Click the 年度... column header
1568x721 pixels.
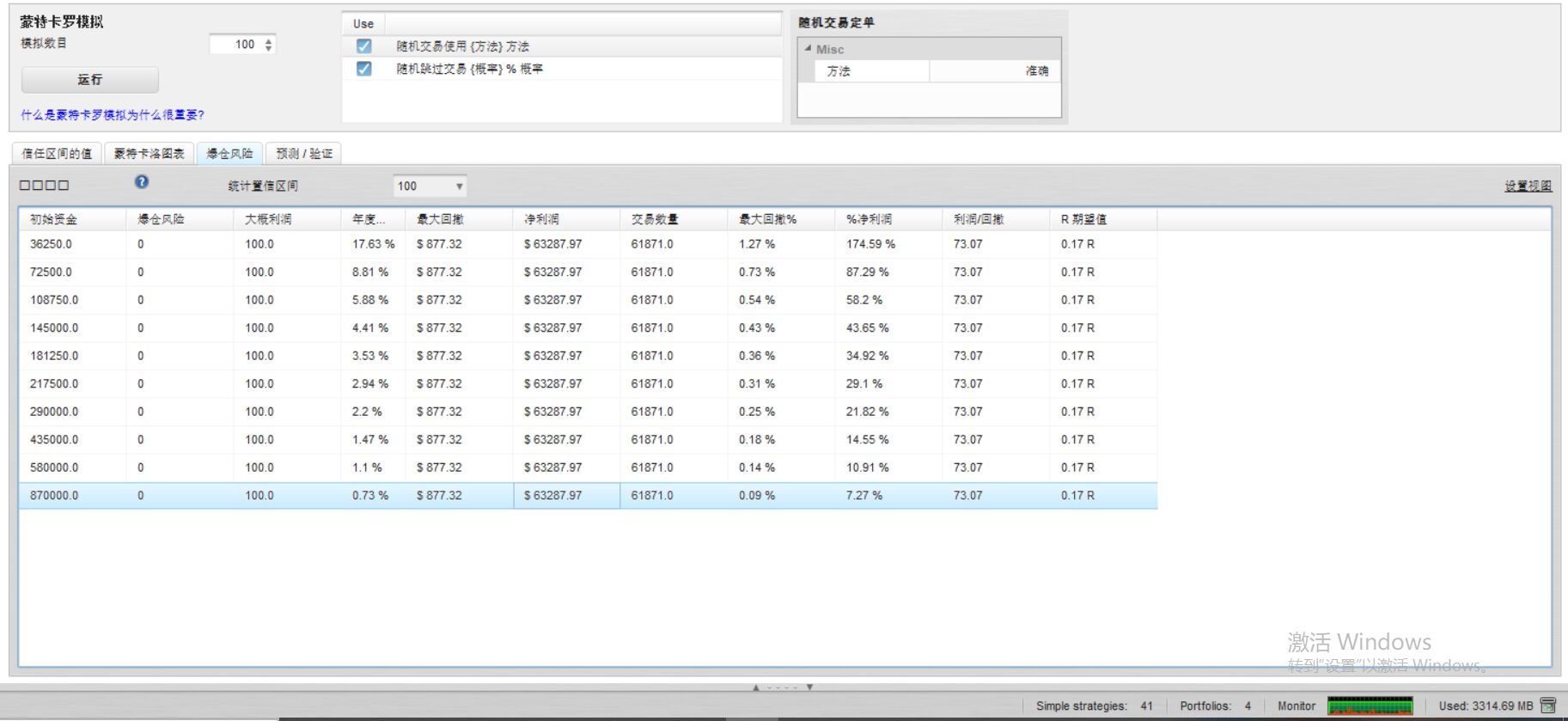tap(373, 219)
